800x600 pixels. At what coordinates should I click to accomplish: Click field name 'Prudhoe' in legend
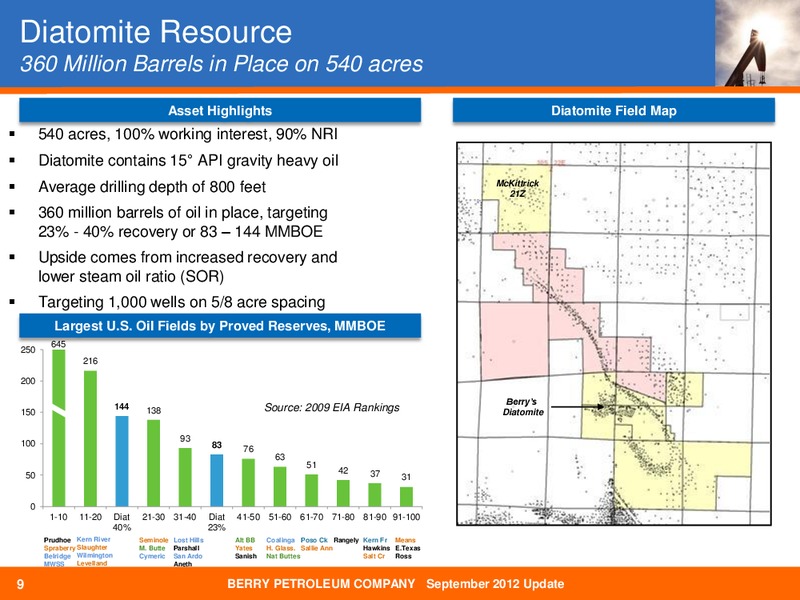(x=57, y=540)
